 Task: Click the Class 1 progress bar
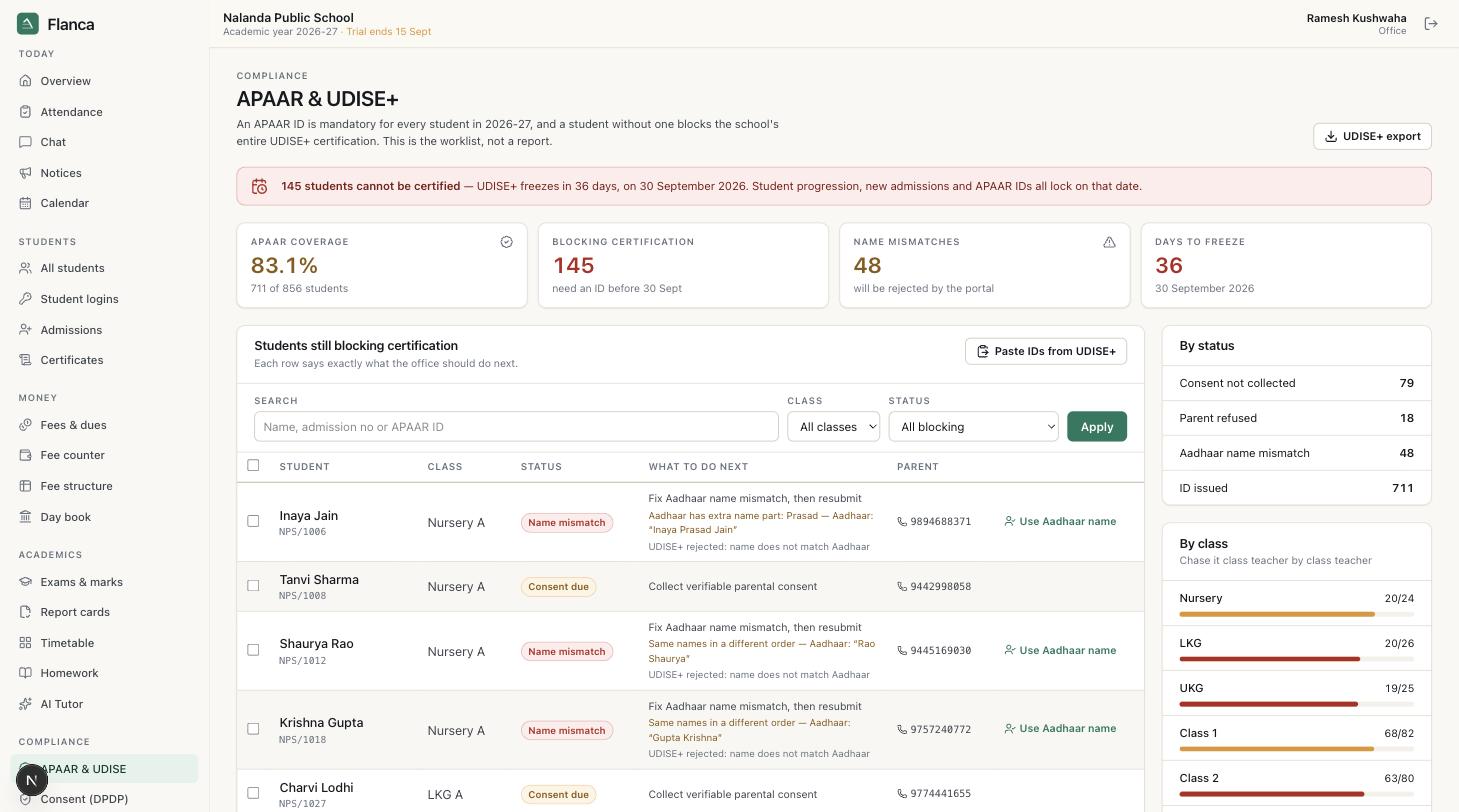1296,749
